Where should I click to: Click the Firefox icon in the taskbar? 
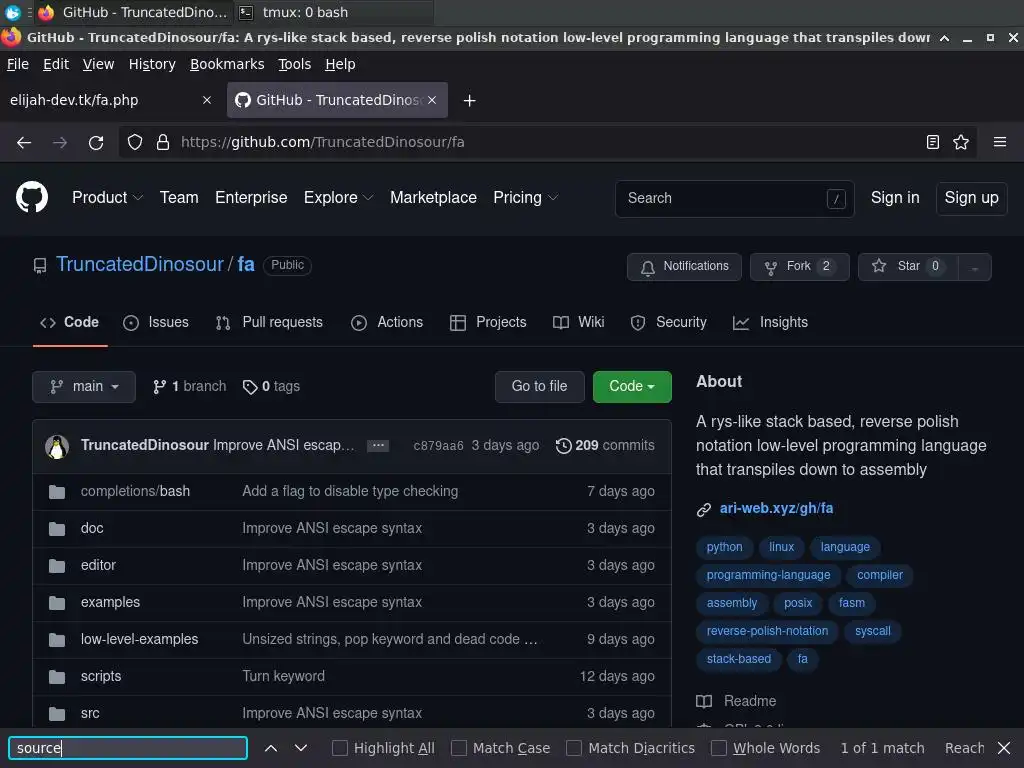point(46,12)
